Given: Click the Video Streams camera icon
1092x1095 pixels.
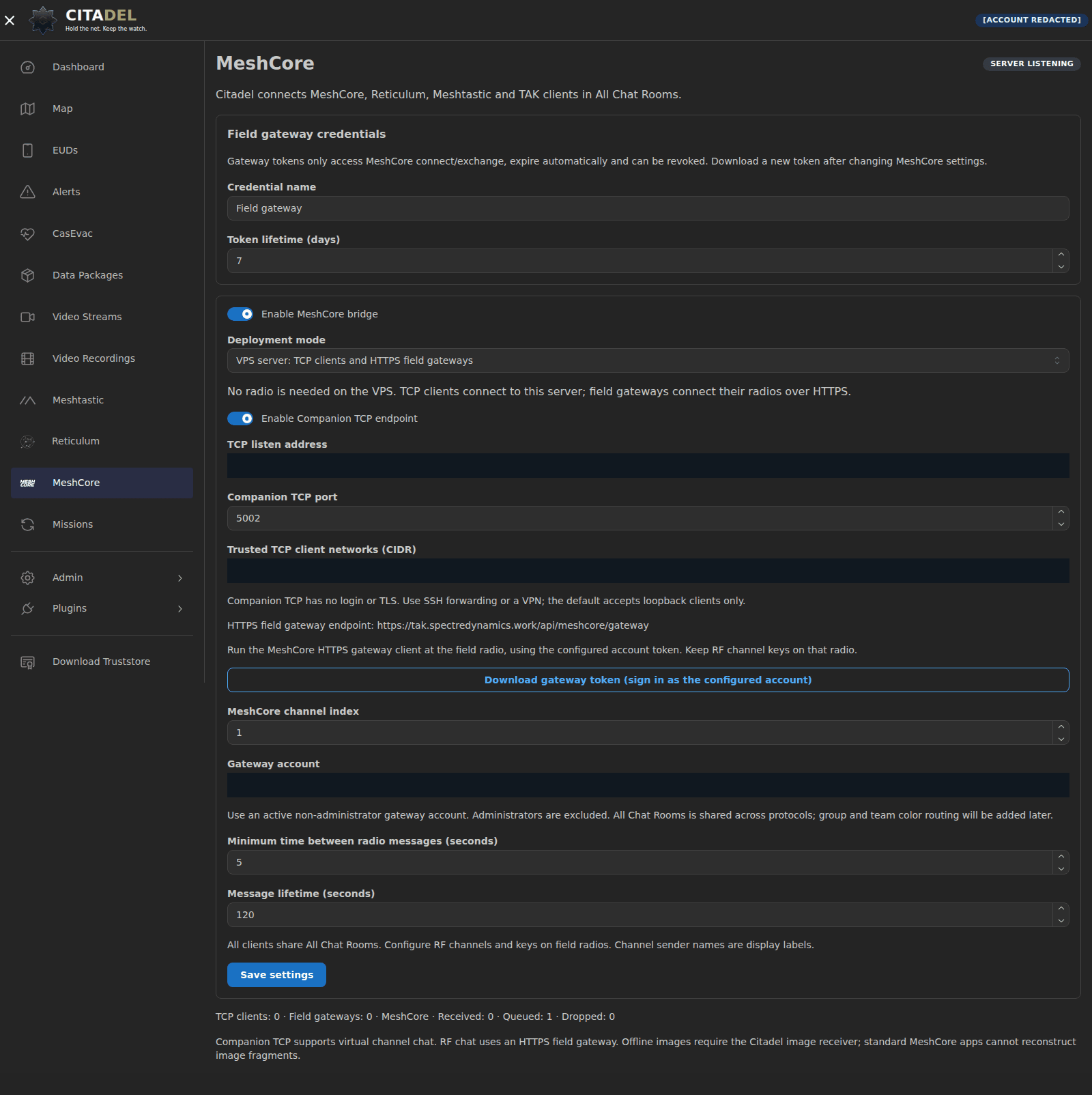Looking at the screenshot, I should point(27,317).
